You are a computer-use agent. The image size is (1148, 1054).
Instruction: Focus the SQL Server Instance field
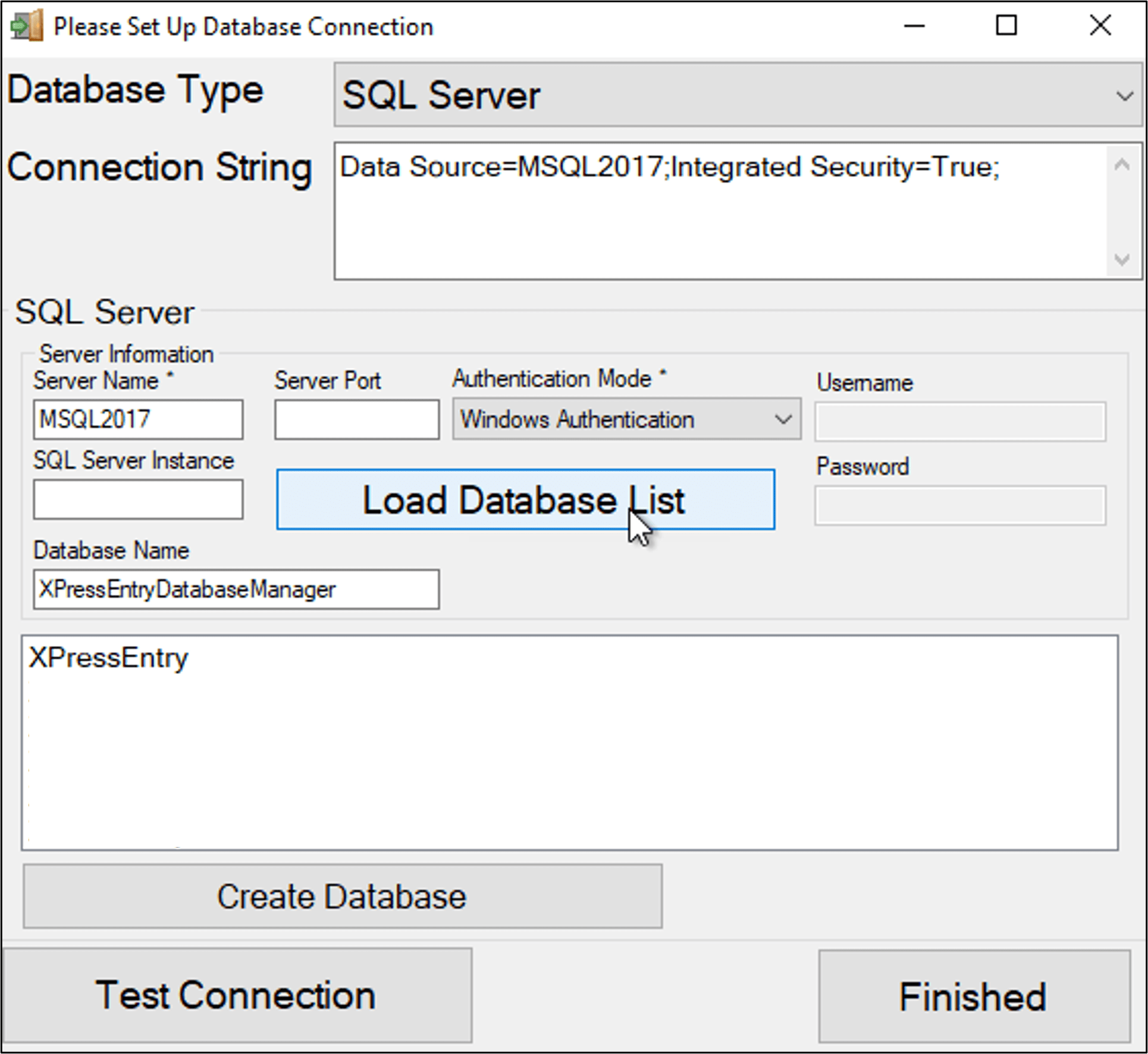coord(138,500)
